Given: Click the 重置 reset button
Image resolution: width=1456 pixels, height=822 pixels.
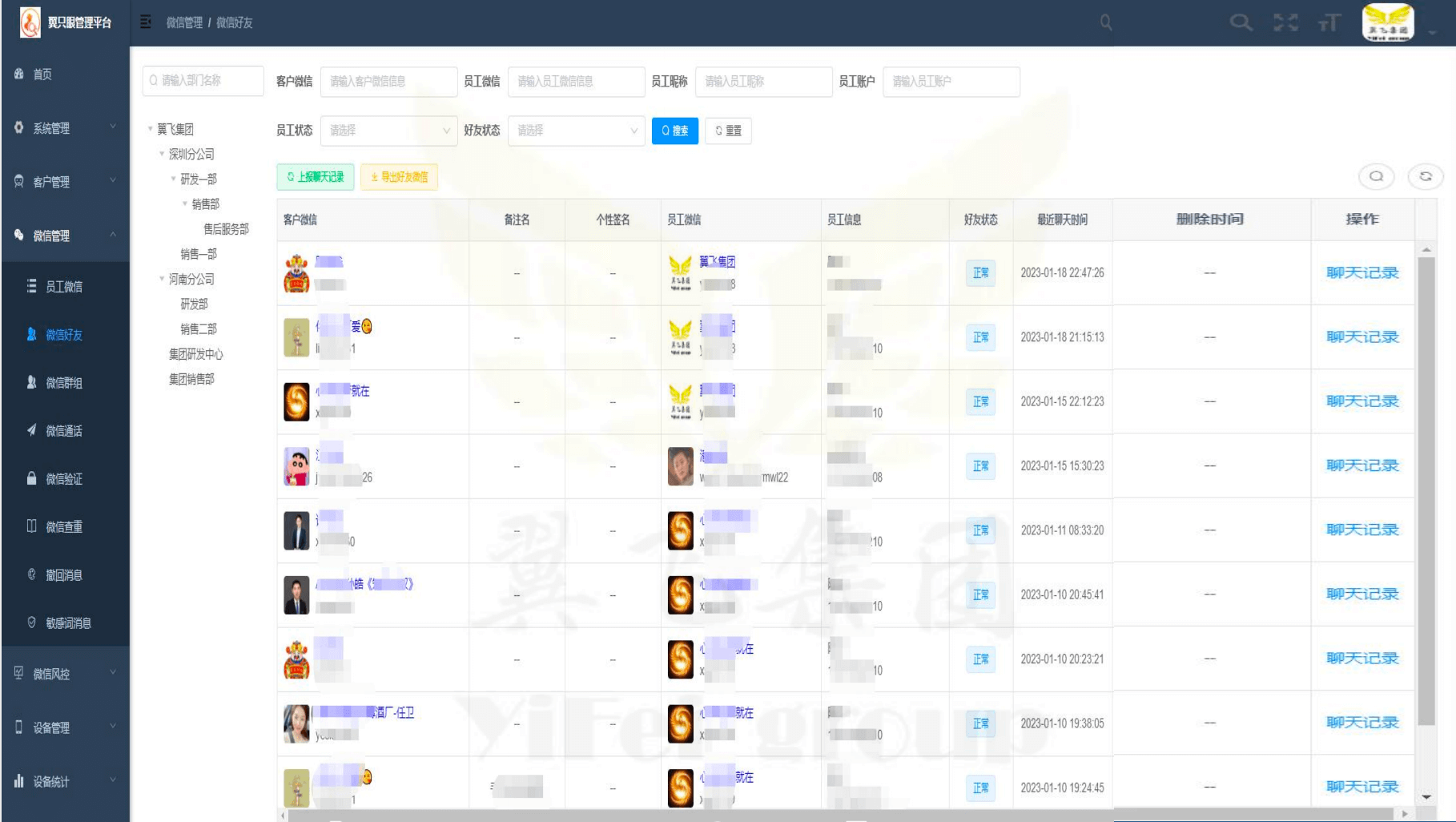Looking at the screenshot, I should click(x=728, y=131).
